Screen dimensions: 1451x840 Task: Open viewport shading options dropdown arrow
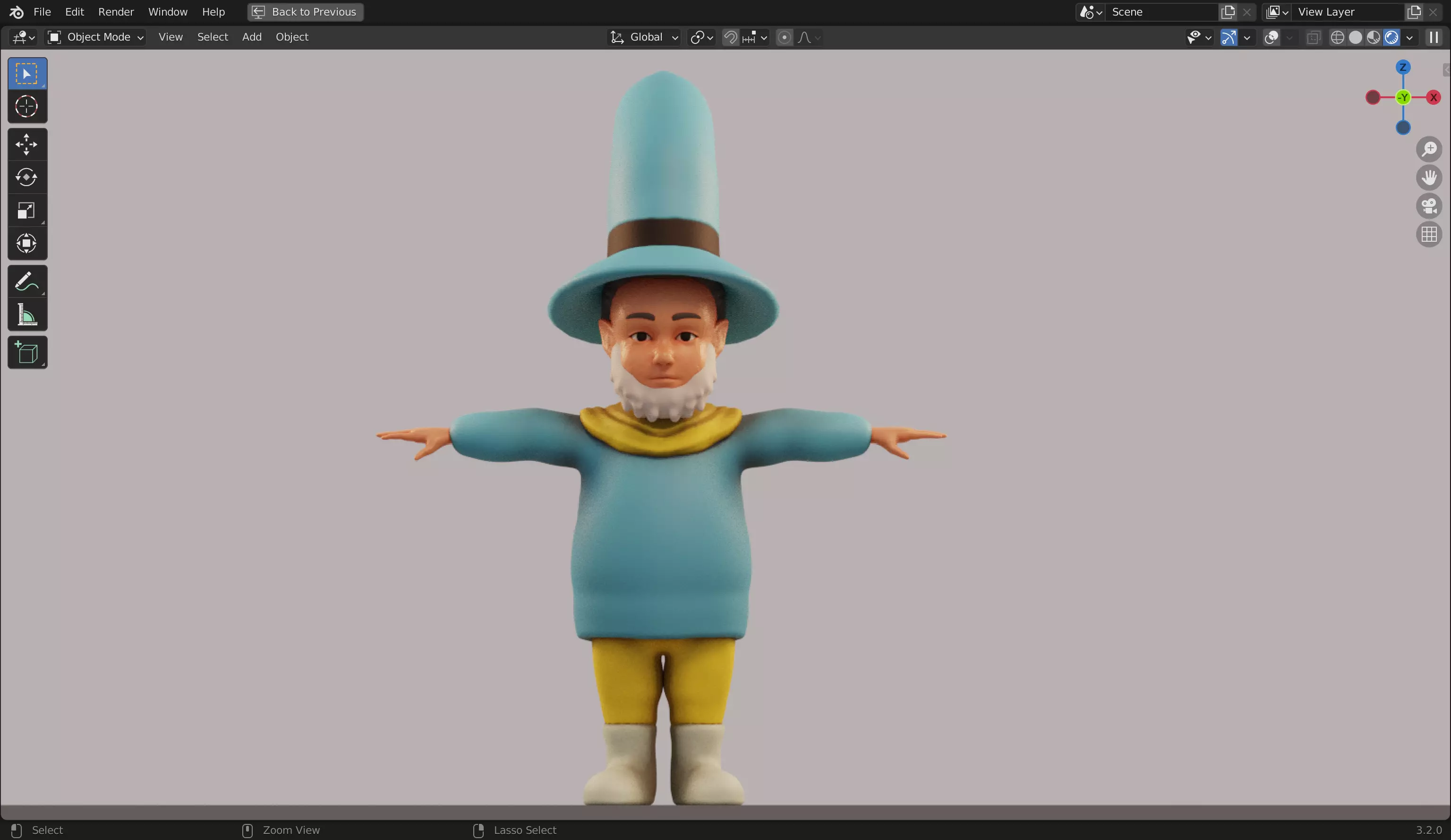[x=1409, y=37]
